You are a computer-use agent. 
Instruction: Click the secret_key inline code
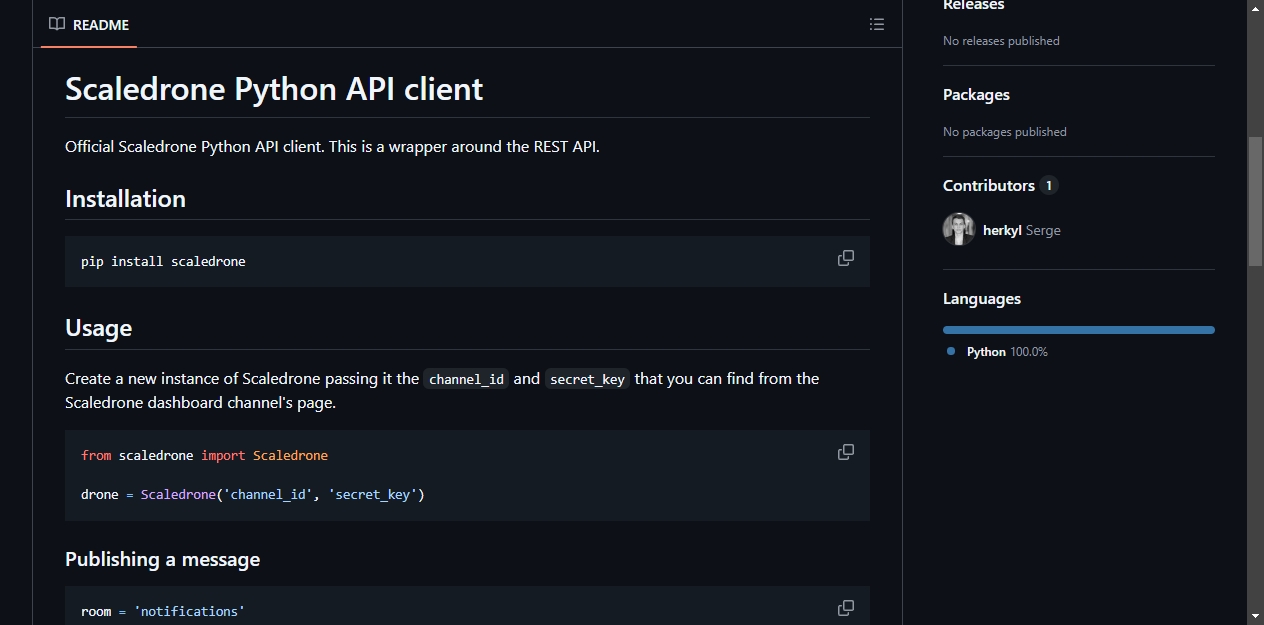click(587, 379)
